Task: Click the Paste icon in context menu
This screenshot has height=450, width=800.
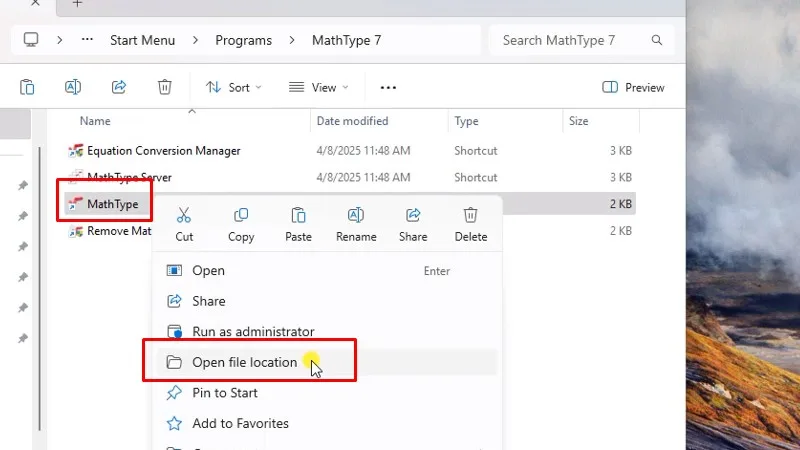Action: point(298,215)
